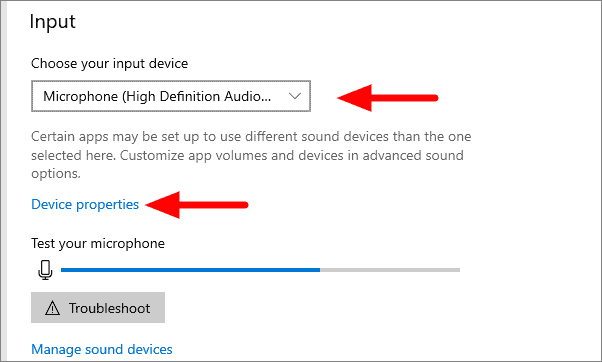Click the warning triangle icon on Troubleshoot

[52, 308]
